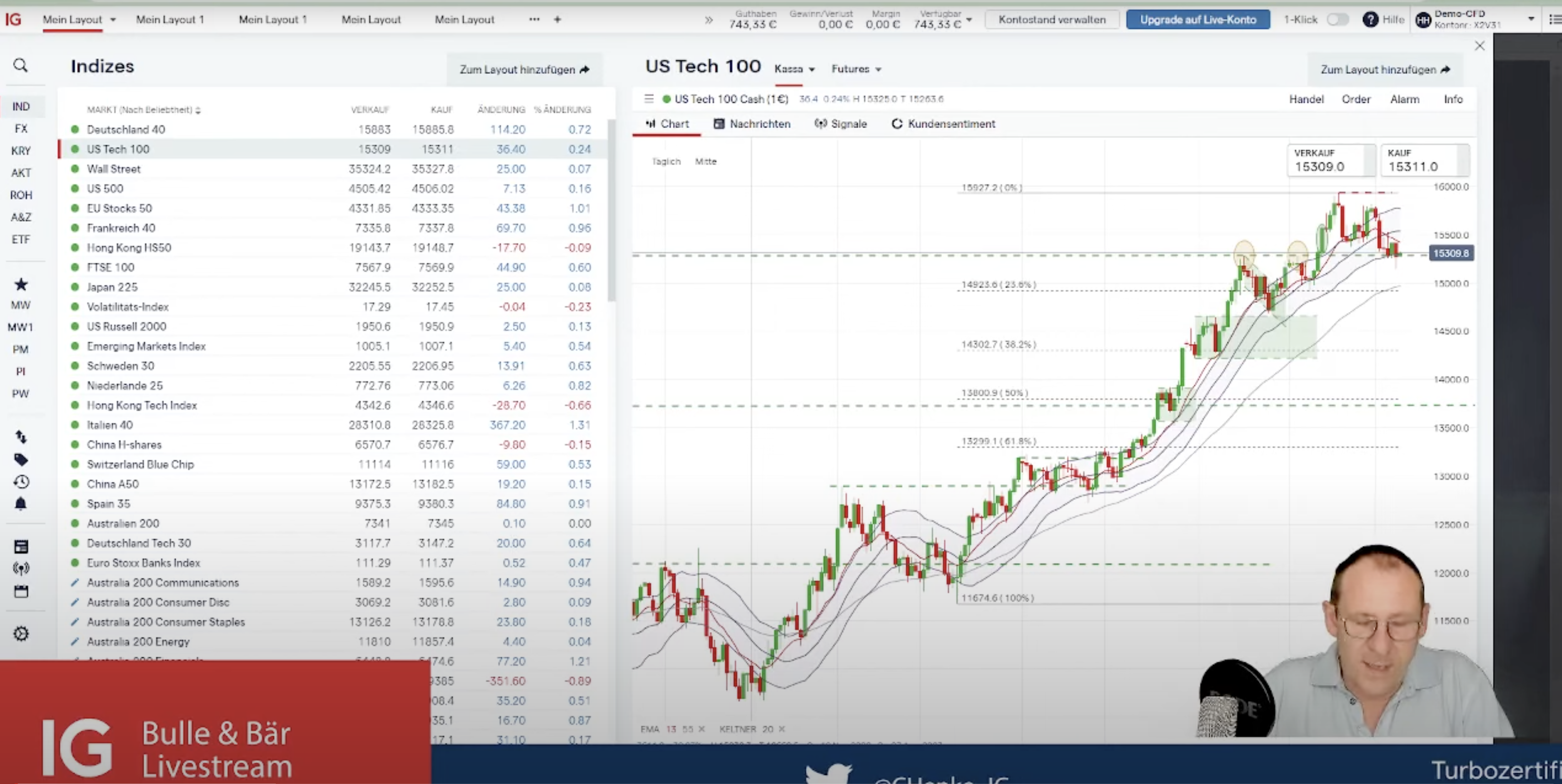Click the markets list scrollbar
Screen dimensions: 1562x784
[612, 211]
